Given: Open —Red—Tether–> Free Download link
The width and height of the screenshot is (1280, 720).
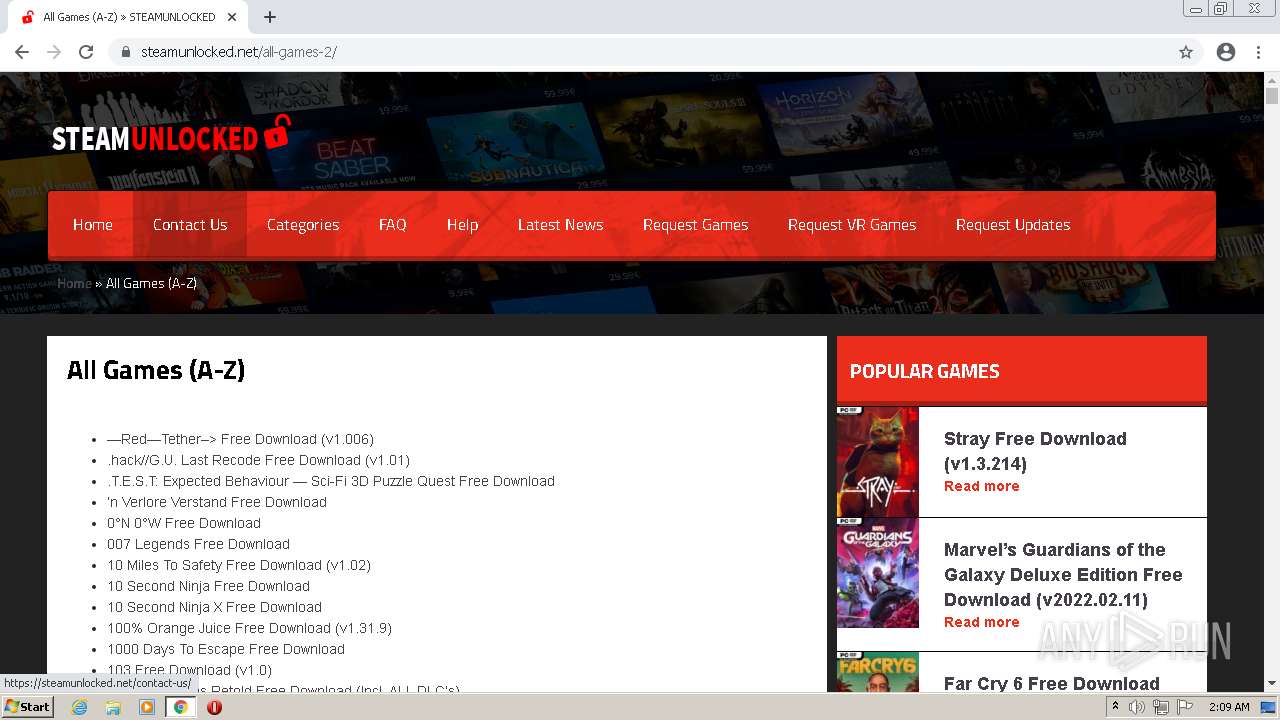Looking at the screenshot, I should [x=240, y=439].
